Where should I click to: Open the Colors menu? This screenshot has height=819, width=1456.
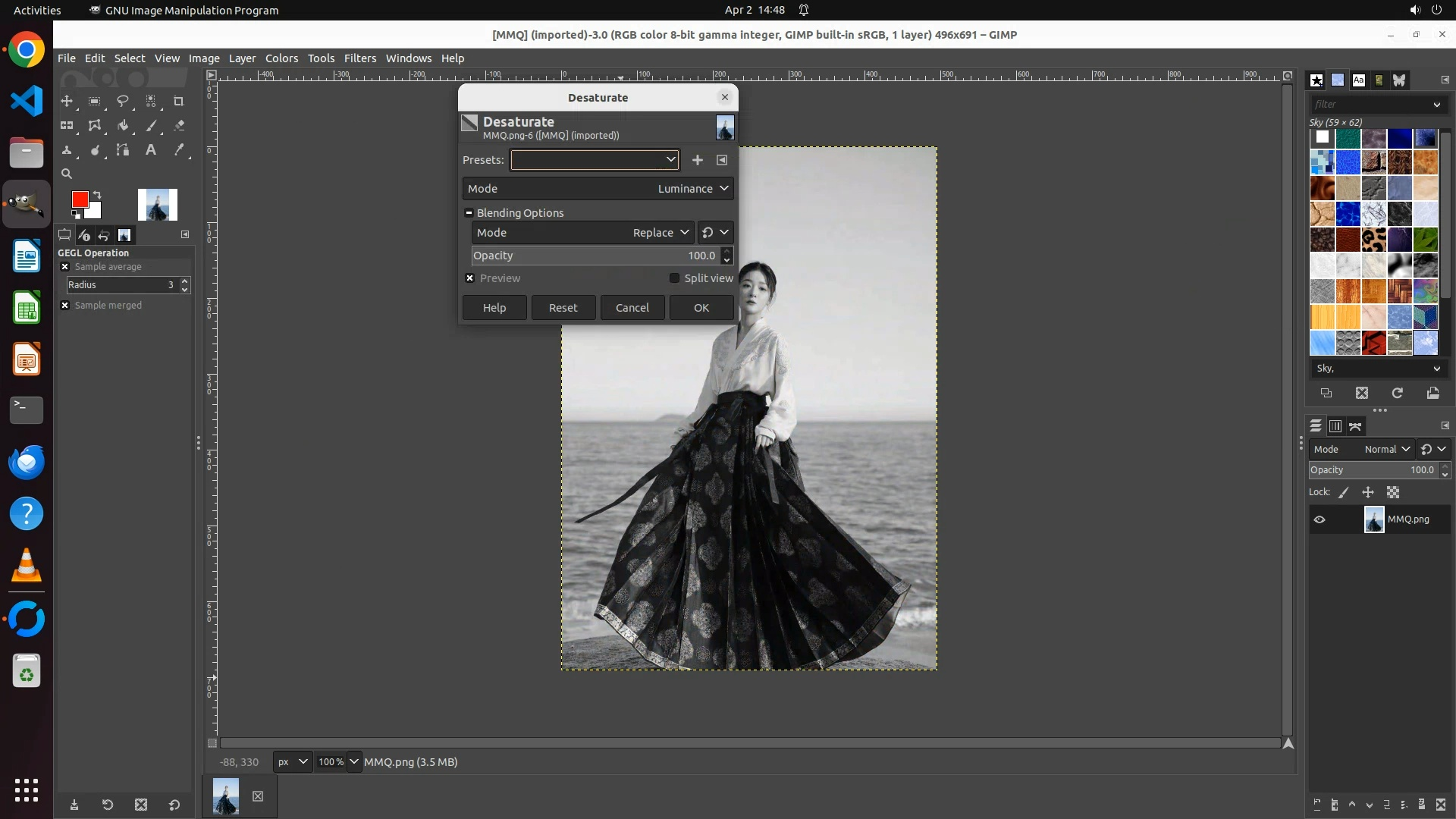click(281, 58)
